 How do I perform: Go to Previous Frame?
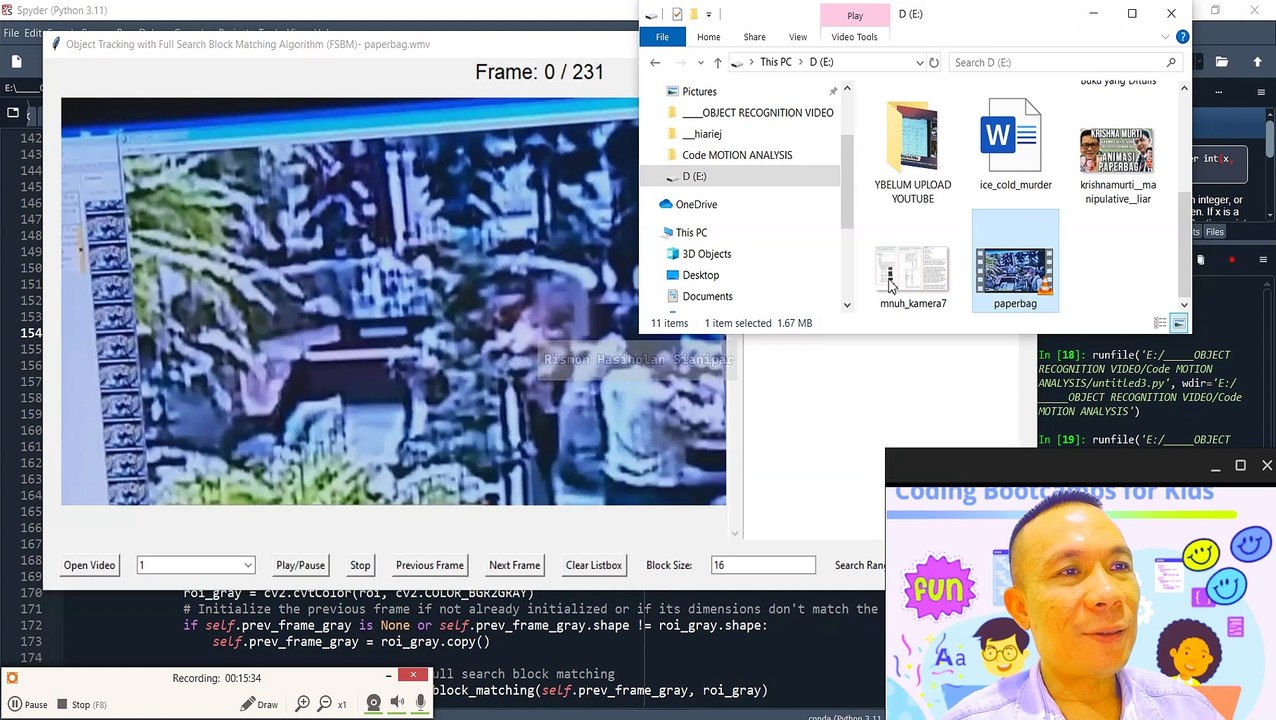(x=429, y=565)
